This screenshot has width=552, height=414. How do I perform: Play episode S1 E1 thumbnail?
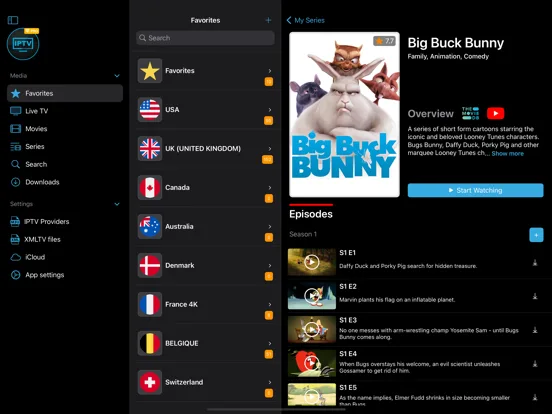tap(312, 262)
